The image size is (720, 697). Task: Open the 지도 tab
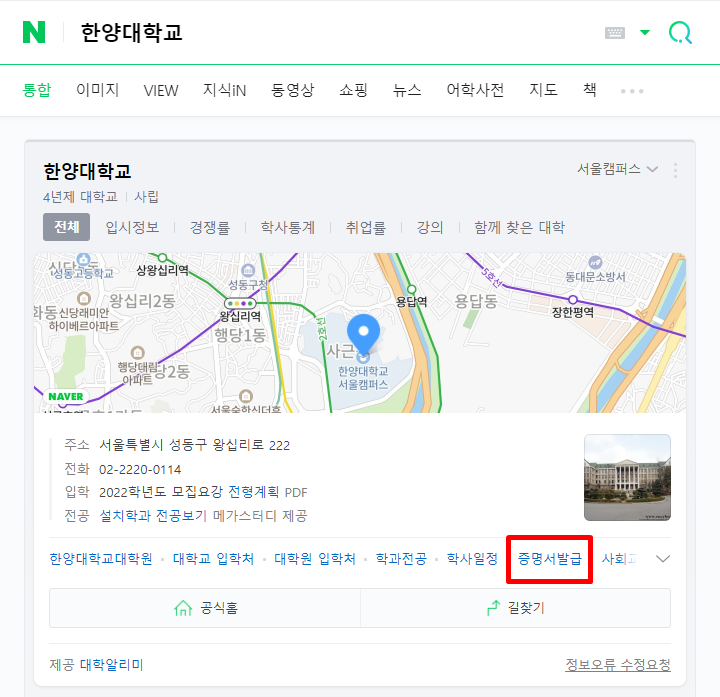pyautogui.click(x=543, y=90)
